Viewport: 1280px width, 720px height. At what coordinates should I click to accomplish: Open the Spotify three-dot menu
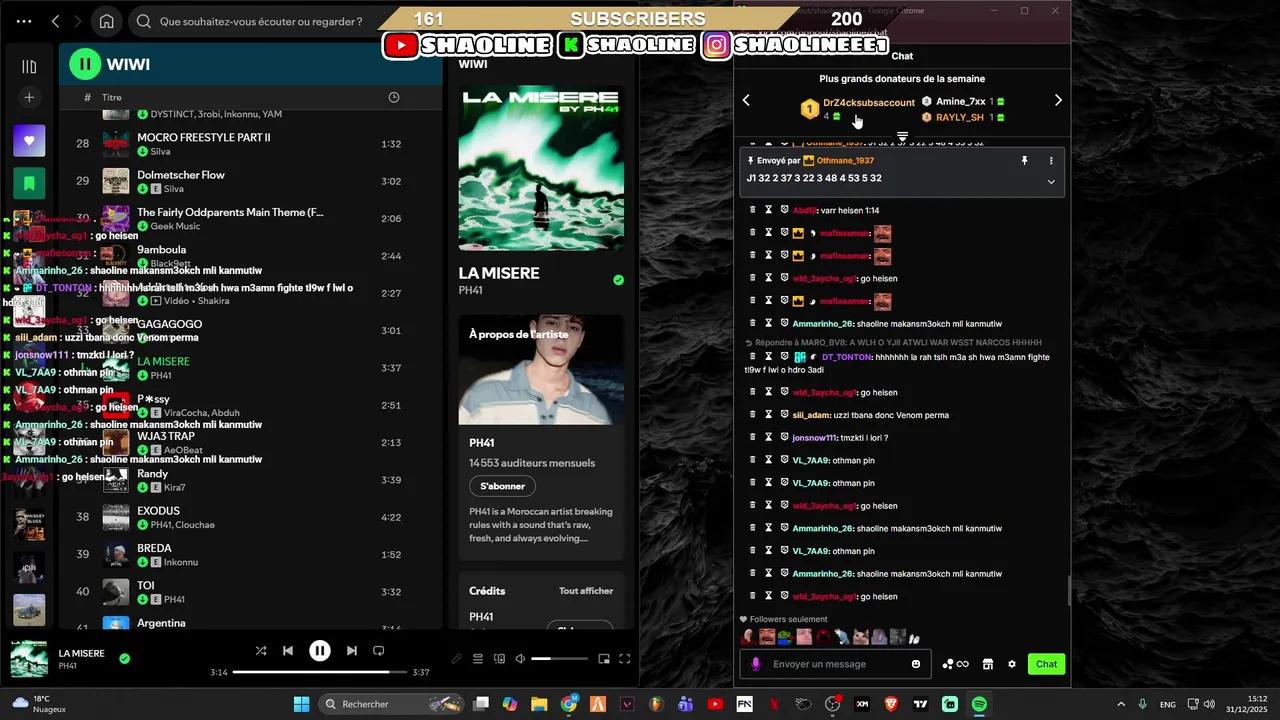point(24,21)
